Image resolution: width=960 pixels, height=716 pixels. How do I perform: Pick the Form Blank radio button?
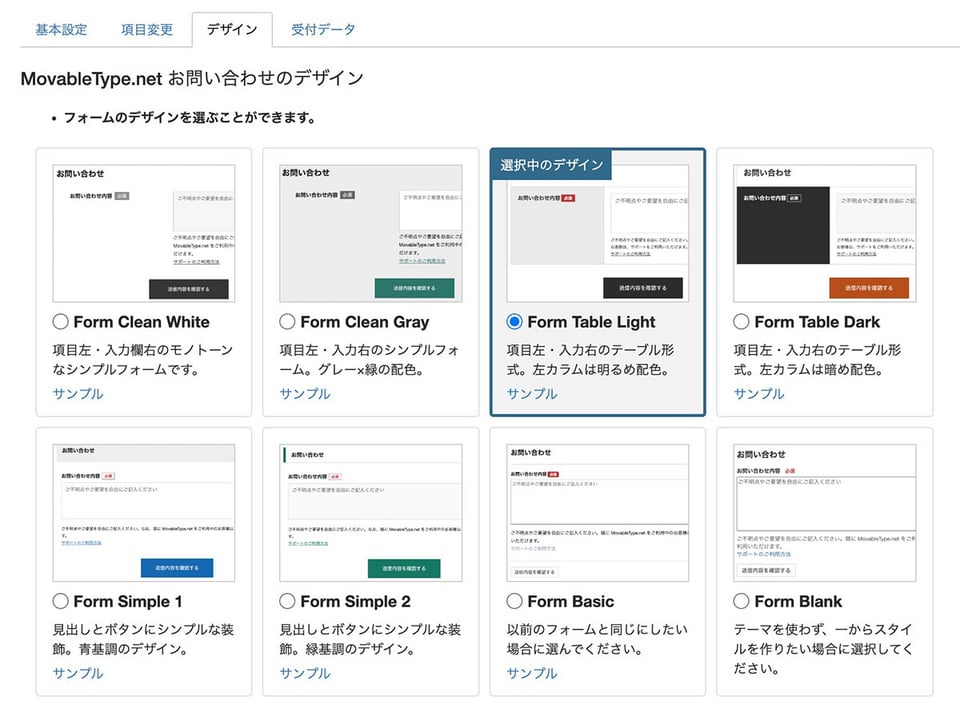tap(741, 601)
